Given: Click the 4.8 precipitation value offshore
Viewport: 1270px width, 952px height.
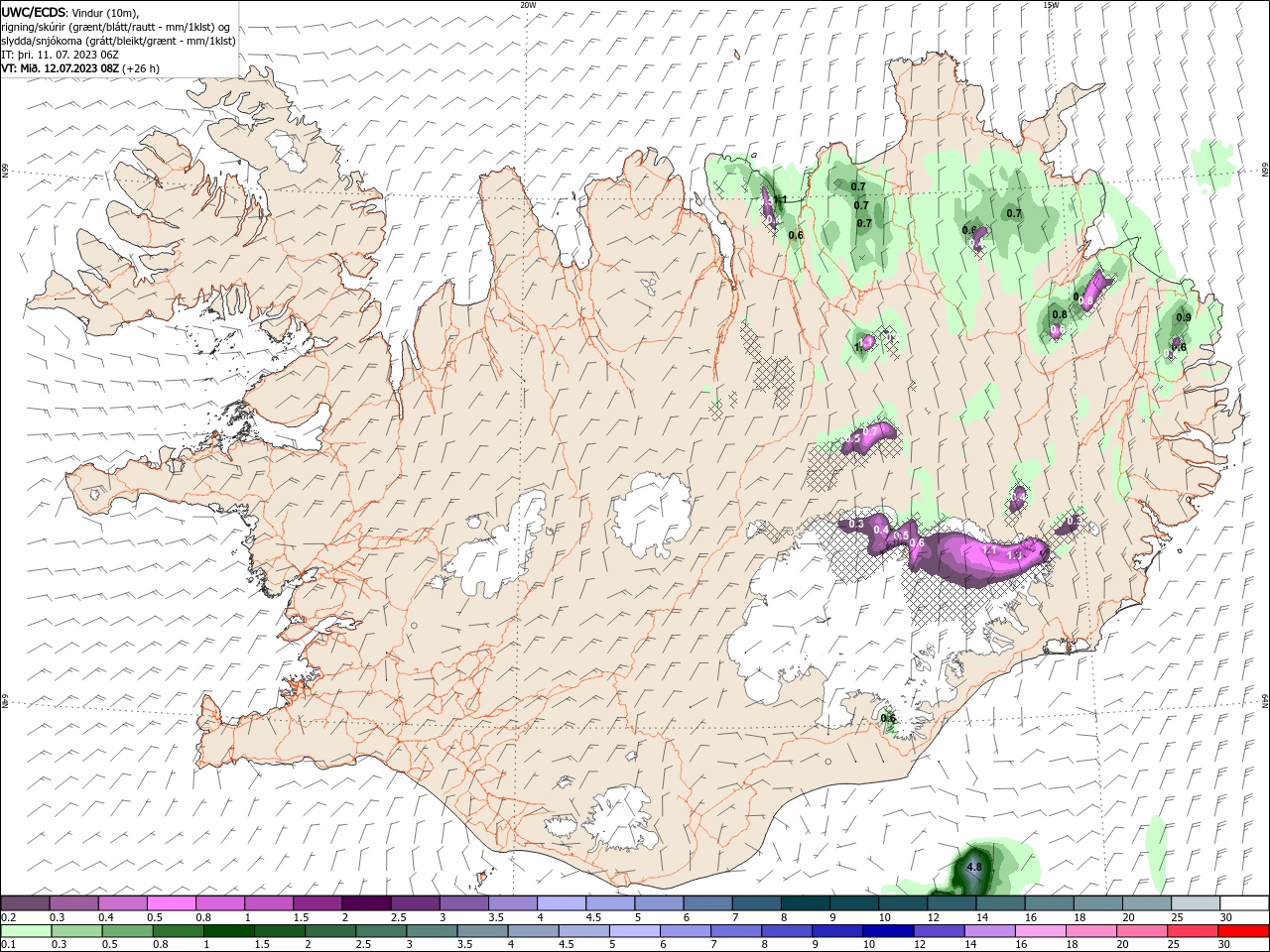Looking at the screenshot, I should 974,867.
